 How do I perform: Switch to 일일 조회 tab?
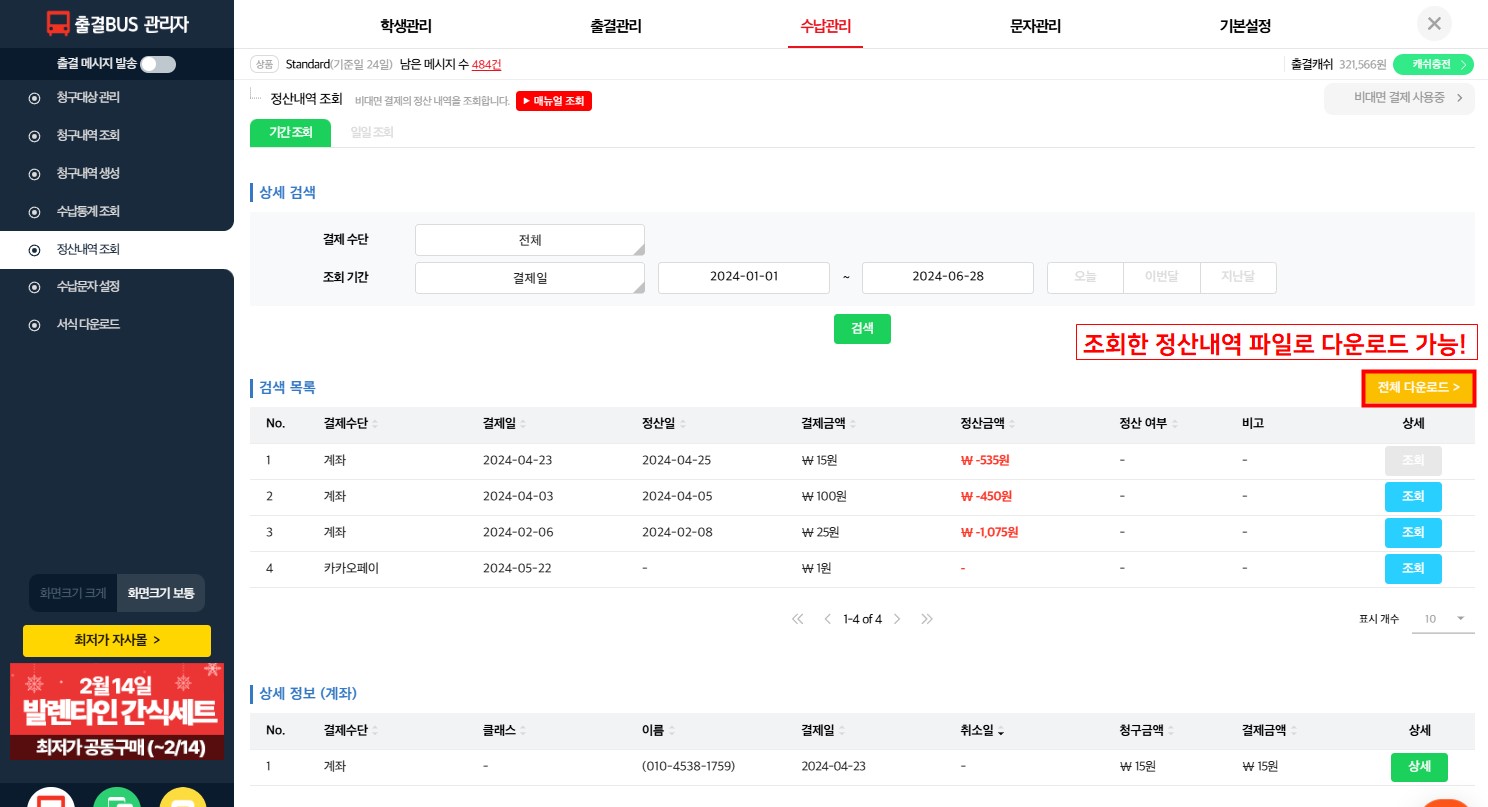371,132
